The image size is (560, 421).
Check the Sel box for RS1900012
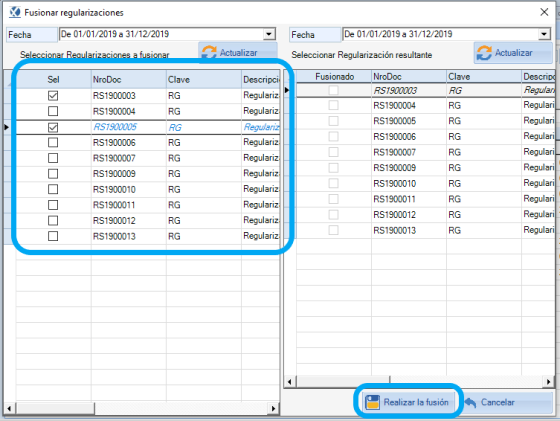pos(53,221)
